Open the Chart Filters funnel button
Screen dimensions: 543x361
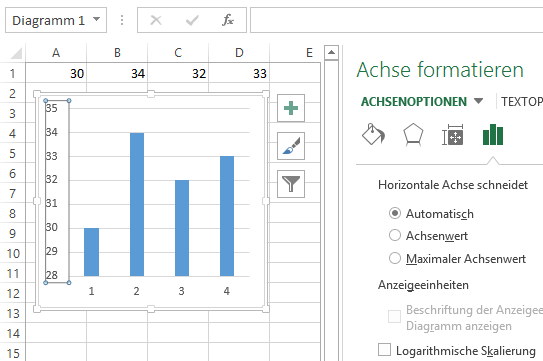[291, 184]
